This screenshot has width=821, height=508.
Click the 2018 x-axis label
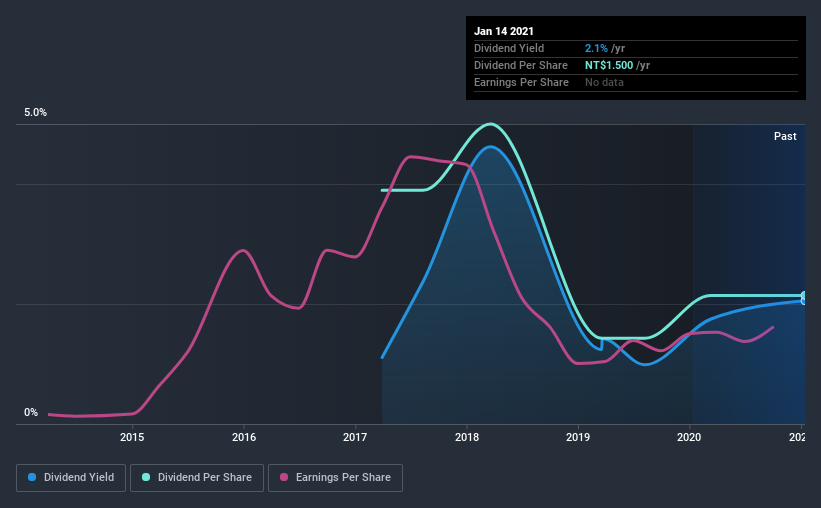point(467,437)
